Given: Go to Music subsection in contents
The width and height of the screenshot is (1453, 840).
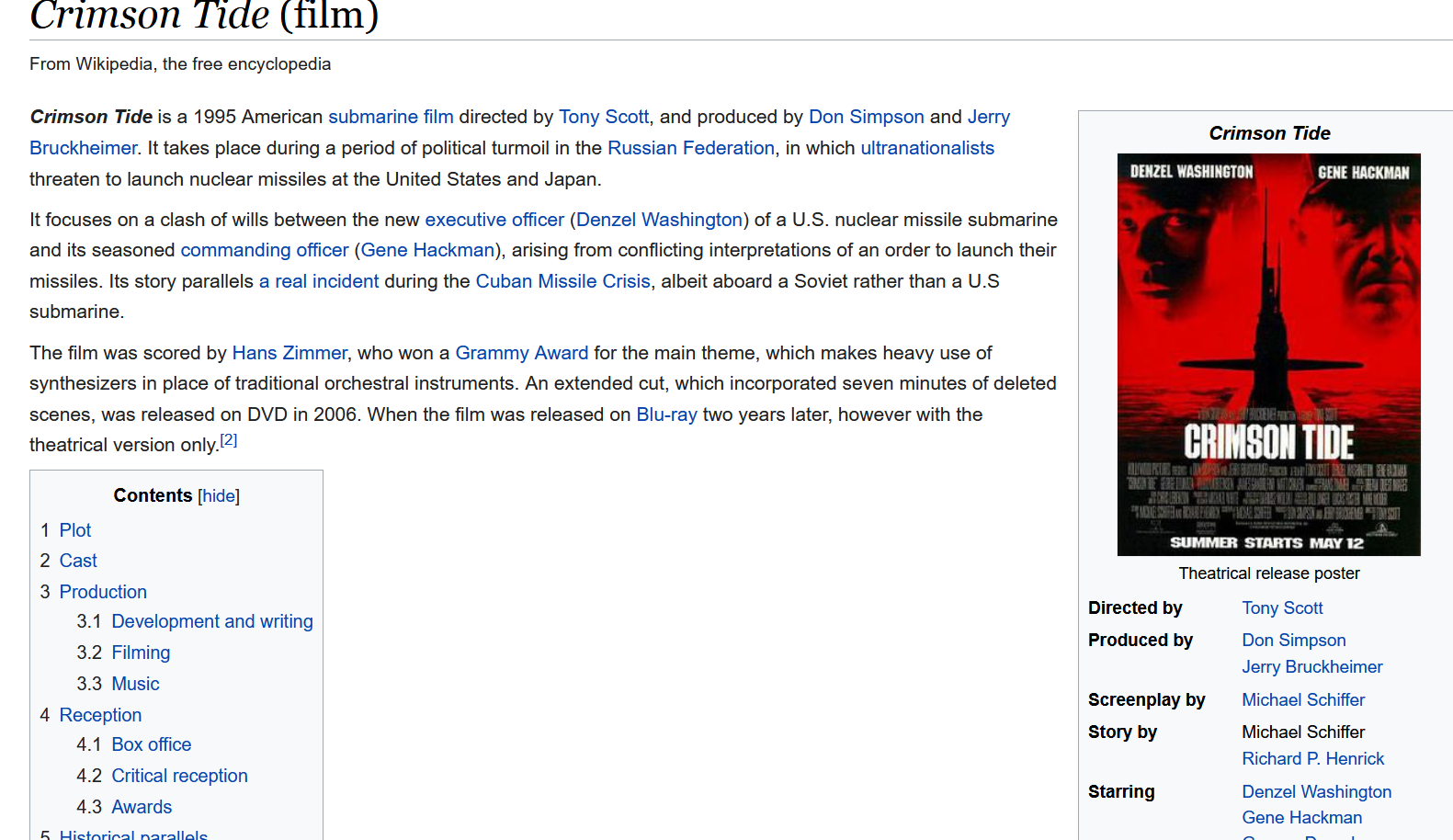Looking at the screenshot, I should point(135,684).
